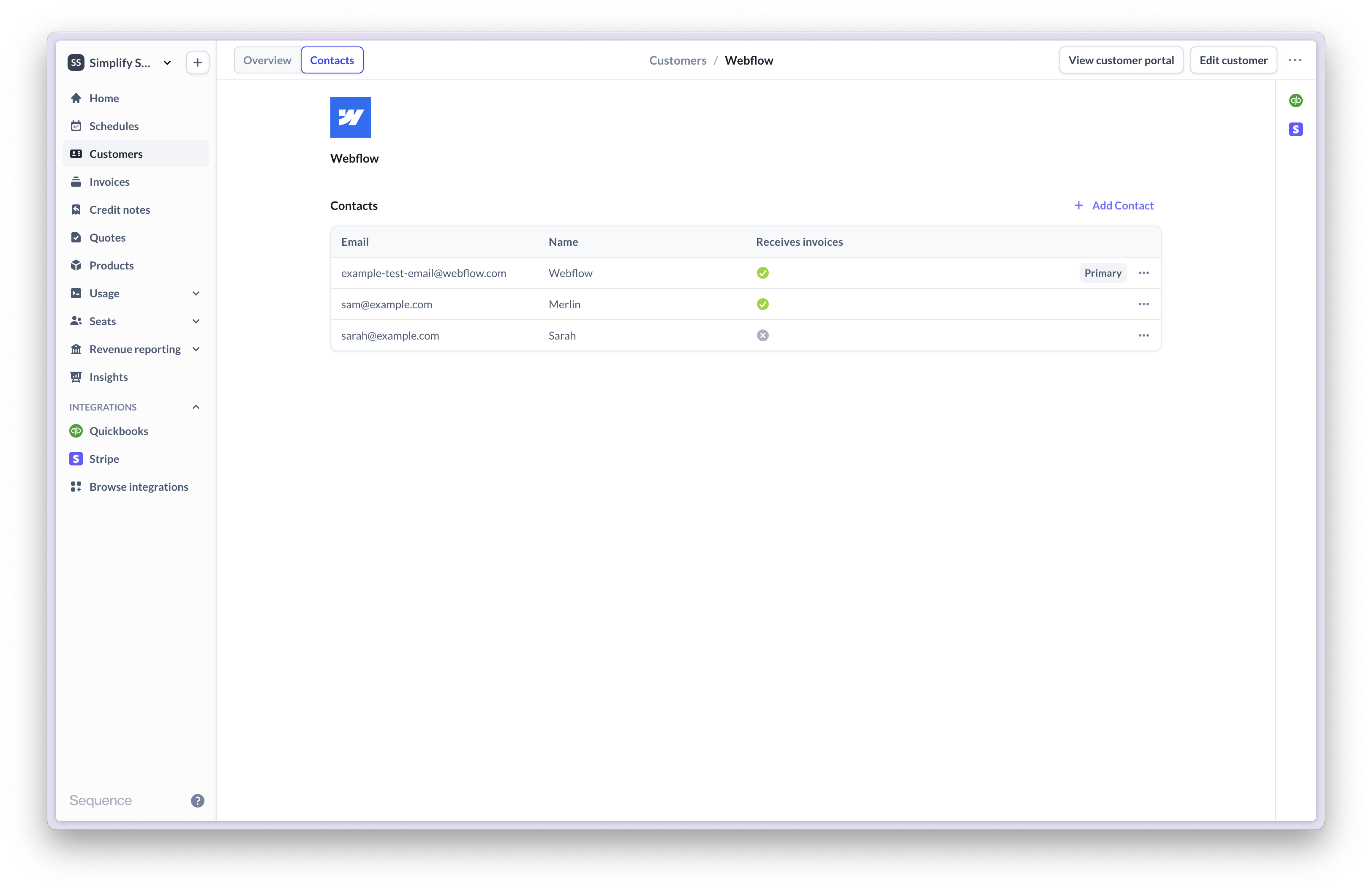Expand the Revenue reporting chevron
1372x892 pixels.
coord(196,349)
